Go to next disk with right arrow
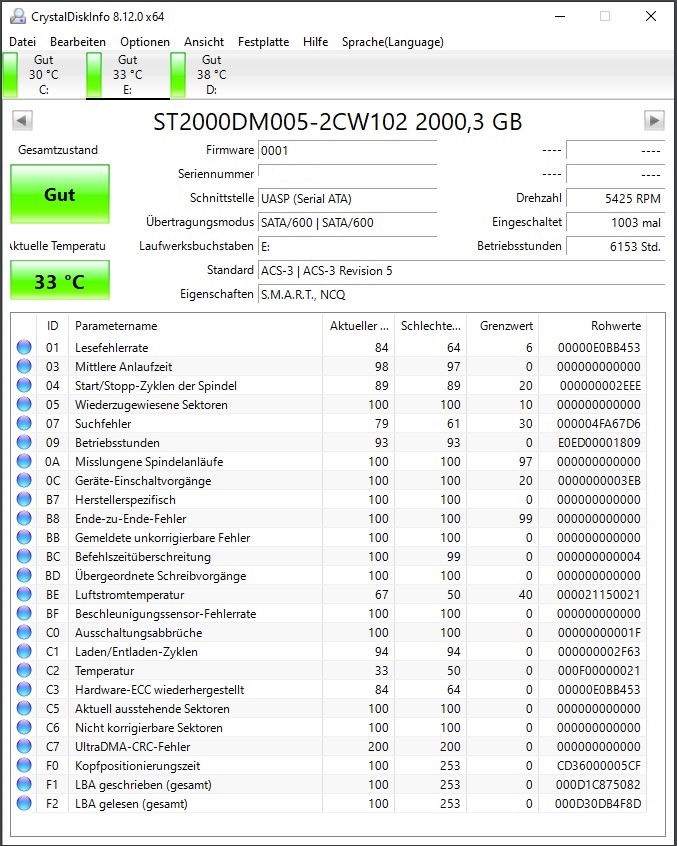677x846 pixels. (654, 120)
